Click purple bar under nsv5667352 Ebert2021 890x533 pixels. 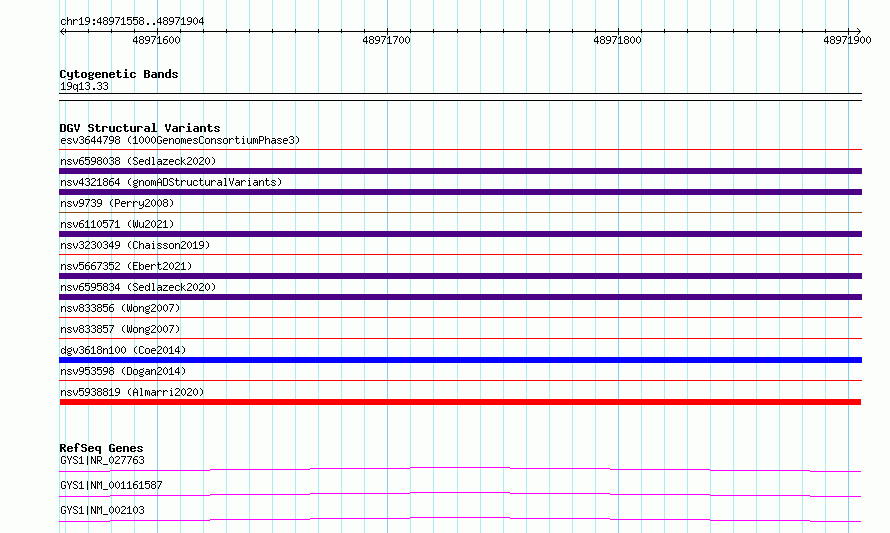pos(460,276)
